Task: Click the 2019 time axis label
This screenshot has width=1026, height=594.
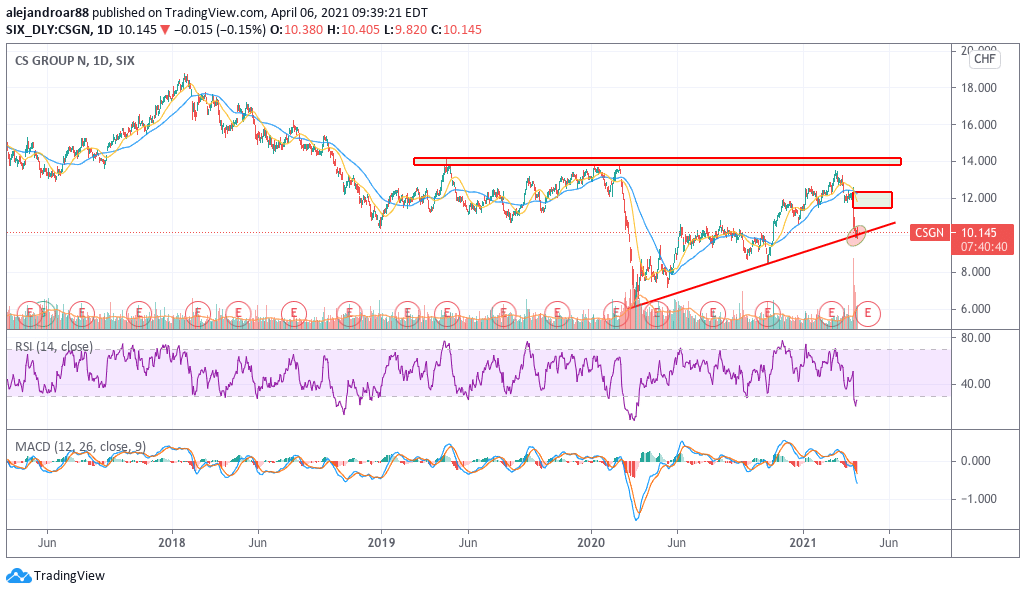Action: 381,542
